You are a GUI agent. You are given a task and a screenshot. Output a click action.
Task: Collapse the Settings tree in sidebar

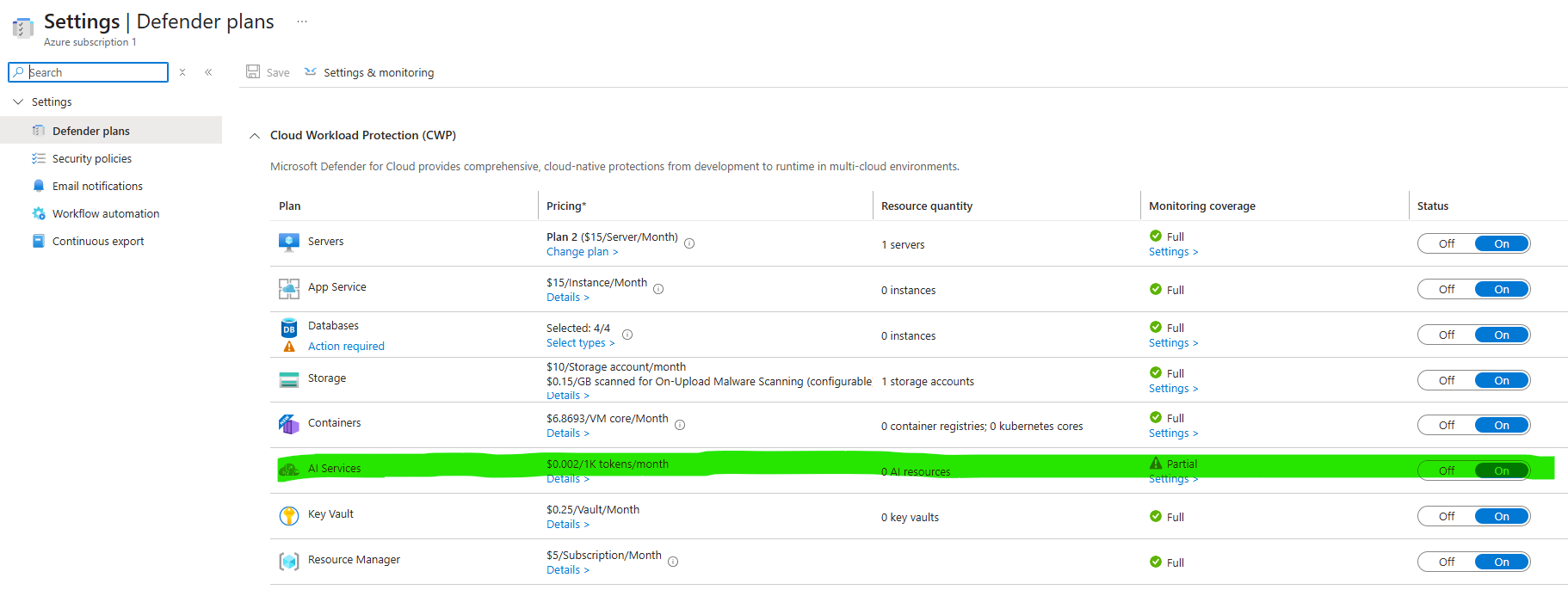18,101
